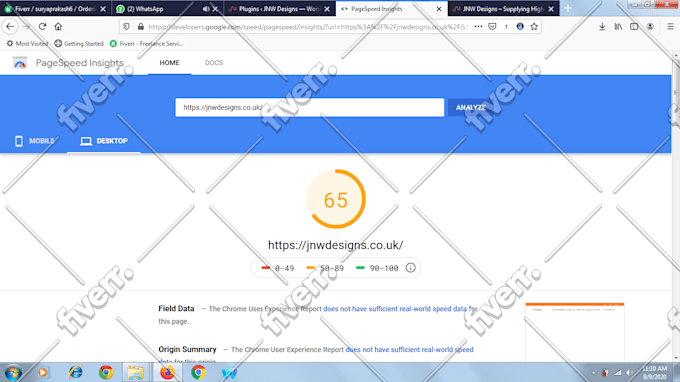680x382 pixels.
Task: Open the Firefox account icon
Action: 650,26
